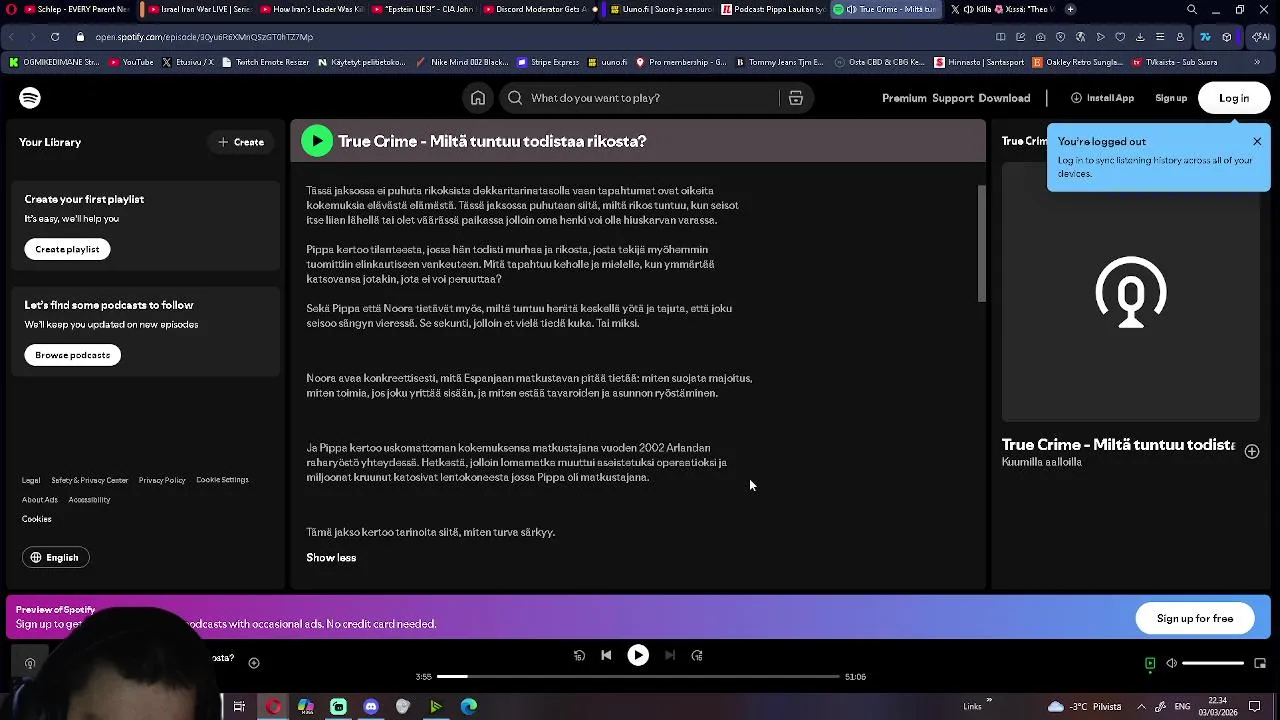Open YouTube bookmark
Screen dimensions: 1280x720
(131, 62)
